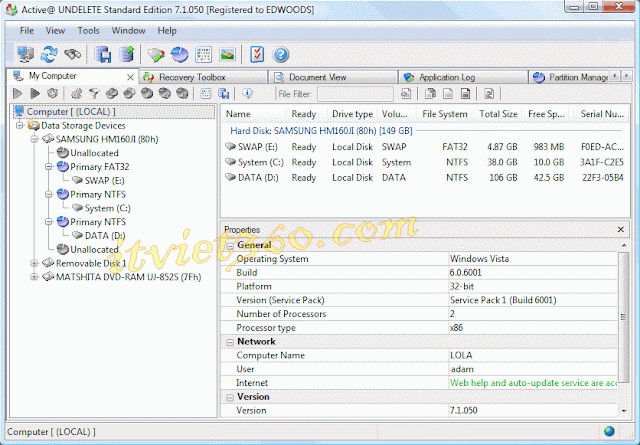Click the File Filter input box
The height and width of the screenshot is (445, 640).
coord(355,94)
